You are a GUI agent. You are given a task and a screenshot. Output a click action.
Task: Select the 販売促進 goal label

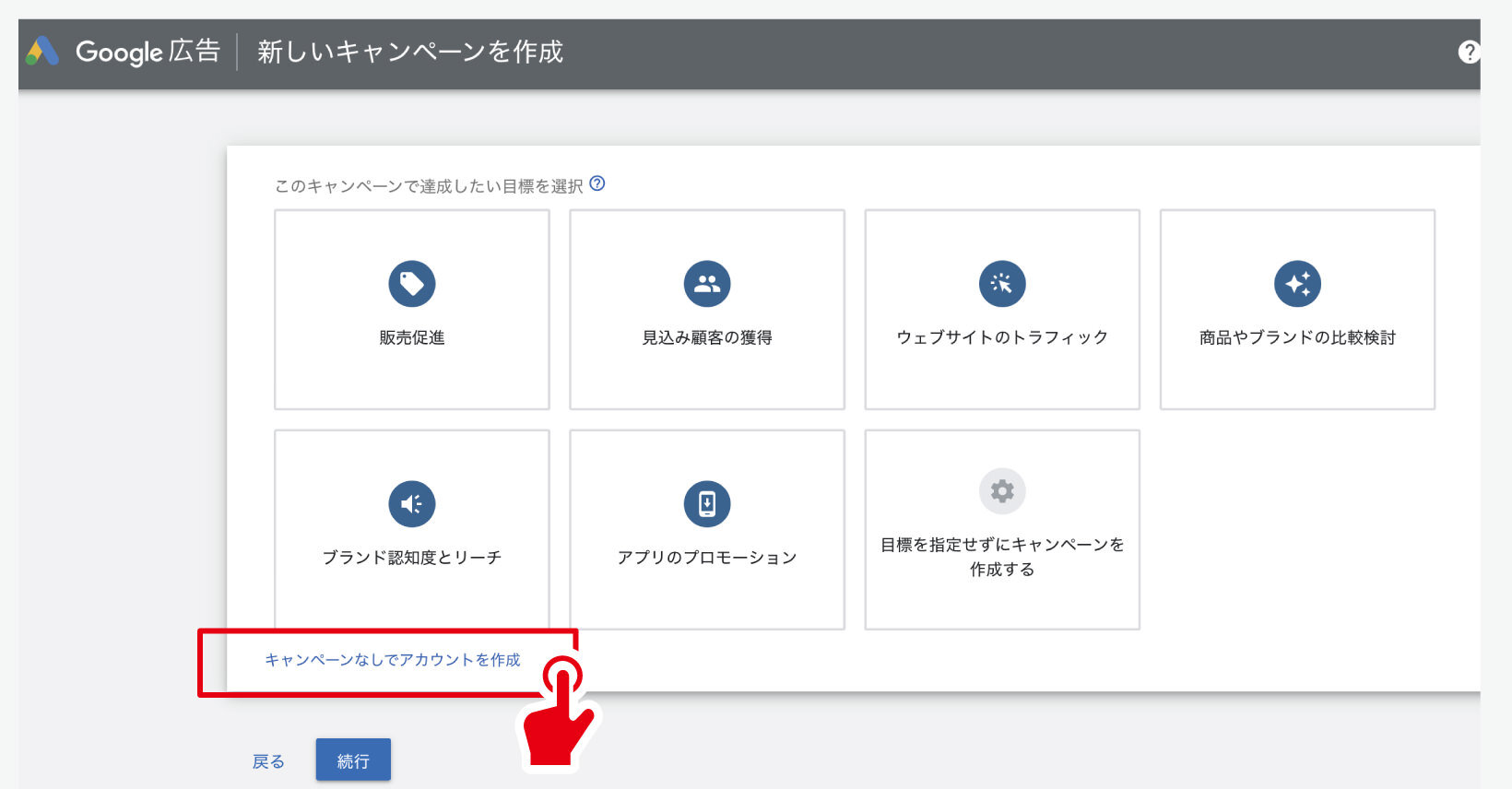(x=412, y=337)
